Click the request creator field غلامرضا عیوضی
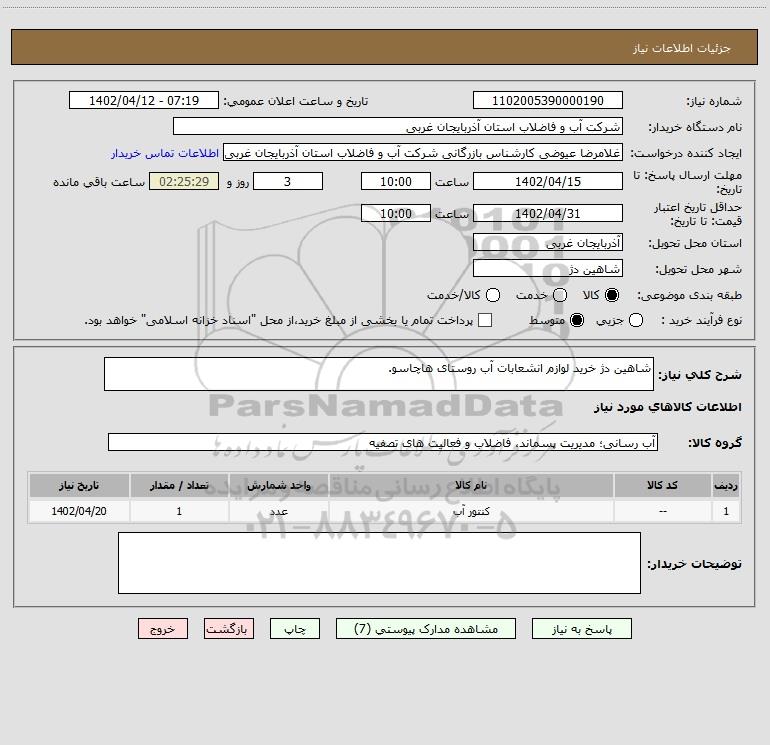 [x=423, y=153]
